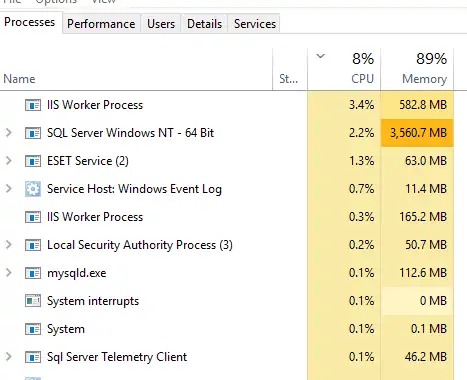The width and height of the screenshot is (467, 380).
Task: Select the System process name
Action: [x=66, y=329]
